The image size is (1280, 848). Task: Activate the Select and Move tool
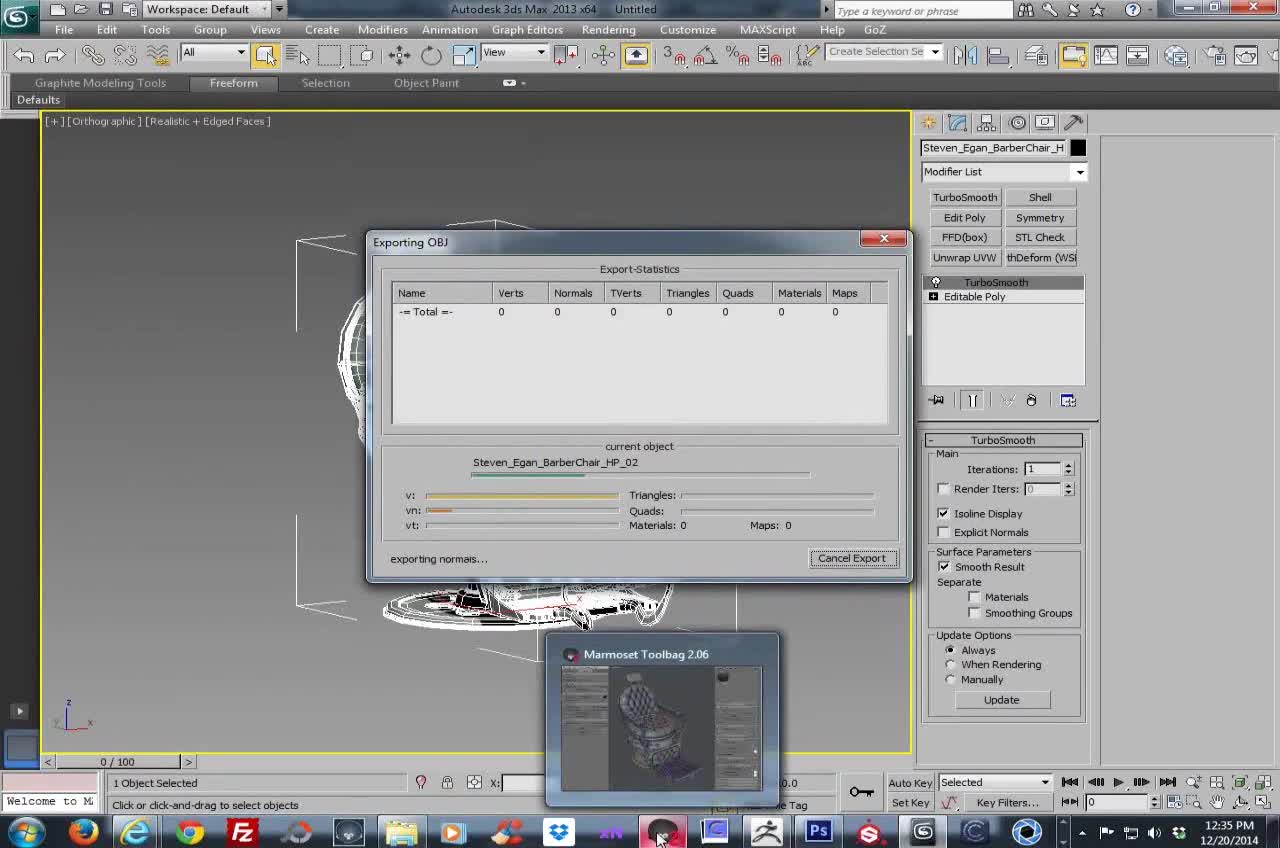point(399,55)
